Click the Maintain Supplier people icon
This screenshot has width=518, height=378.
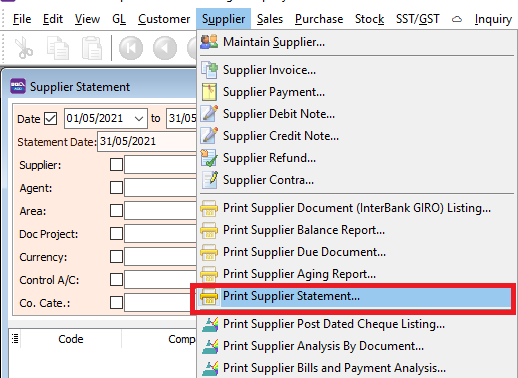[x=209, y=42]
